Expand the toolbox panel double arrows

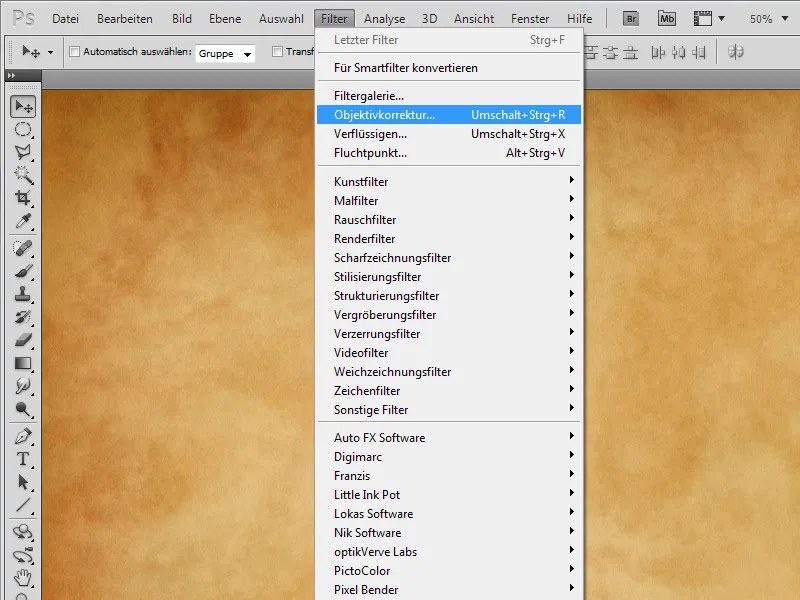point(11,76)
